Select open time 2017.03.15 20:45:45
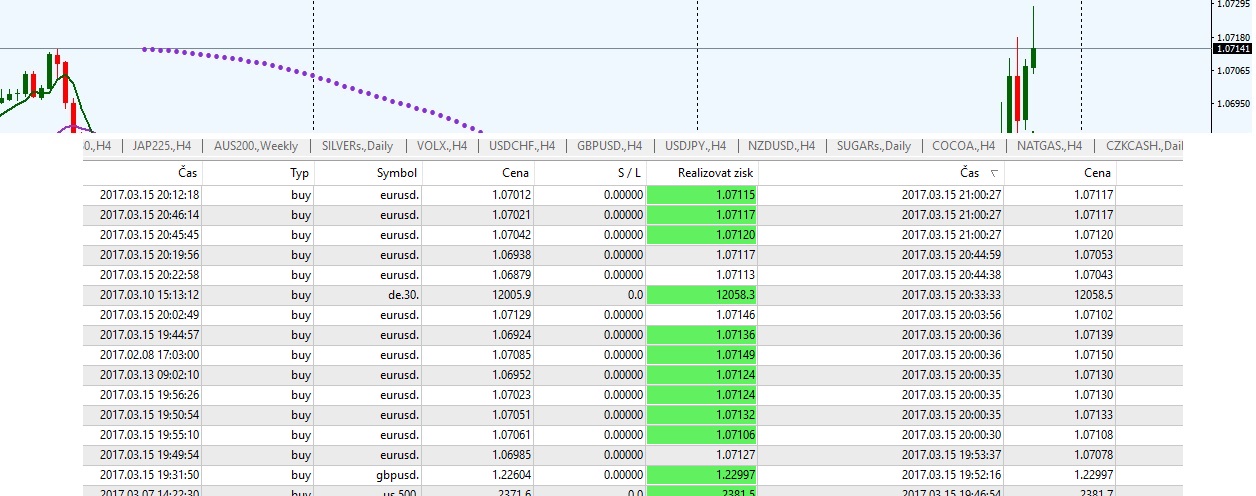1256x496 pixels. coord(150,235)
